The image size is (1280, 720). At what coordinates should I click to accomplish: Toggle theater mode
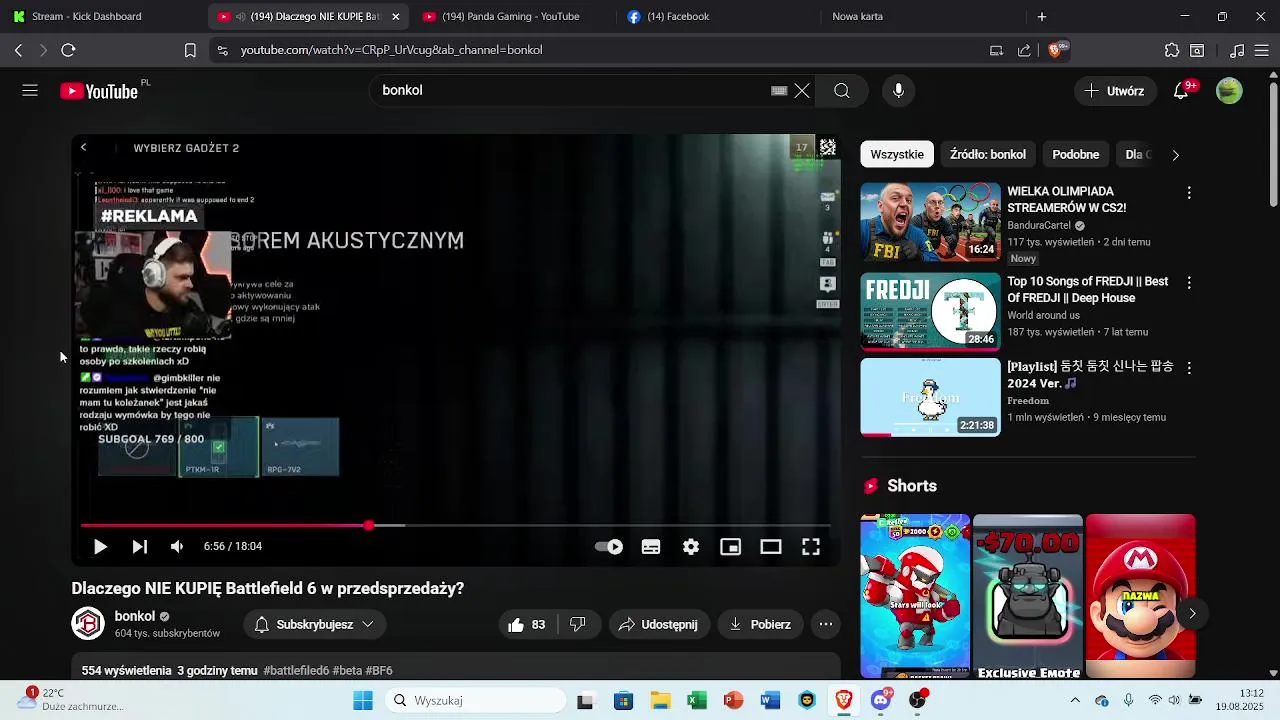771,547
